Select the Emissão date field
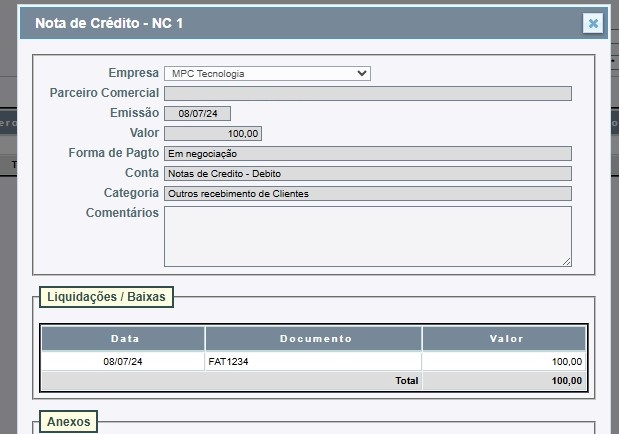This screenshot has height=434, width=619. [197, 113]
